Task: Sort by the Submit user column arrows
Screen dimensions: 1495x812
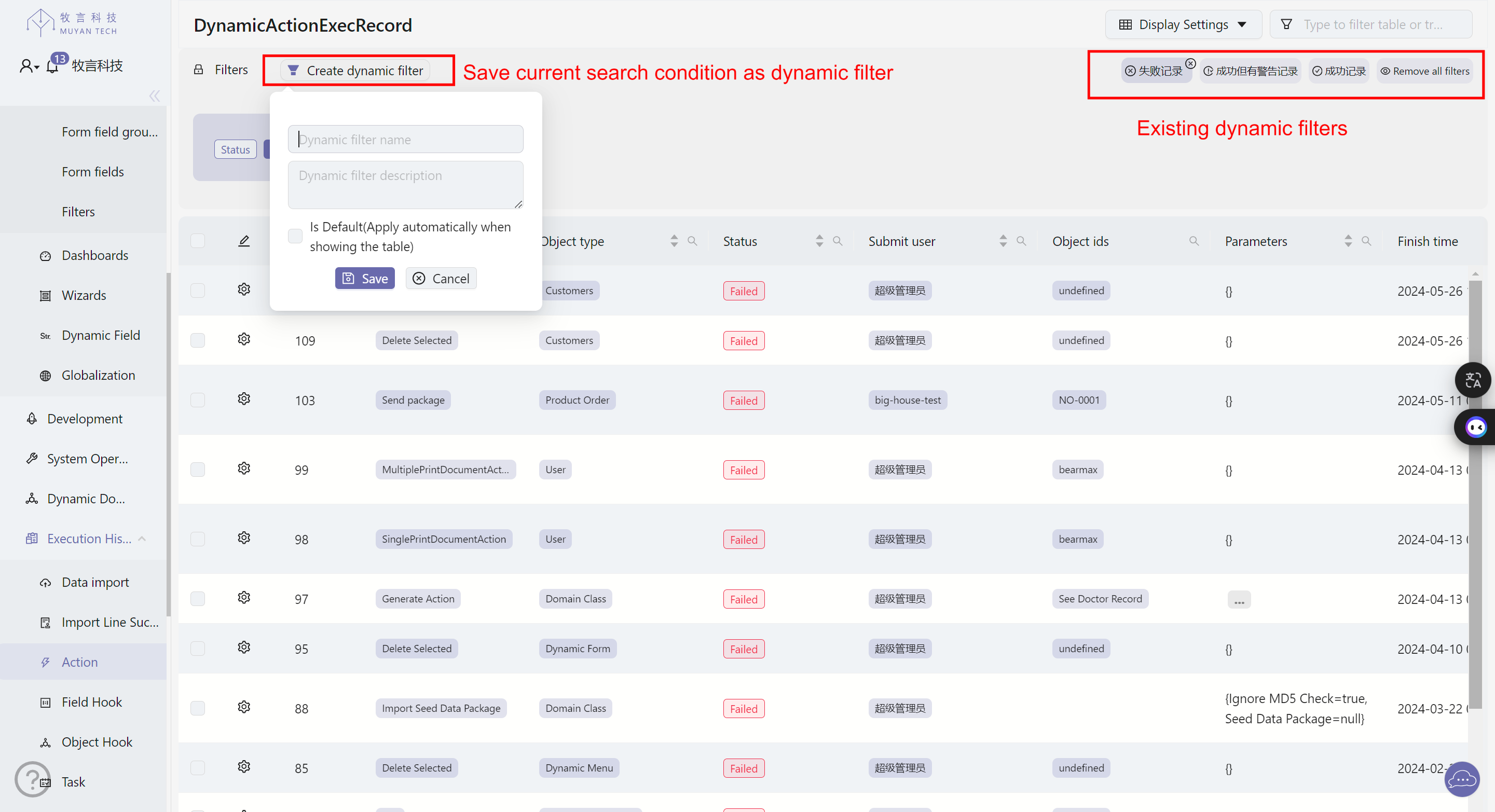Action: click(x=1003, y=241)
